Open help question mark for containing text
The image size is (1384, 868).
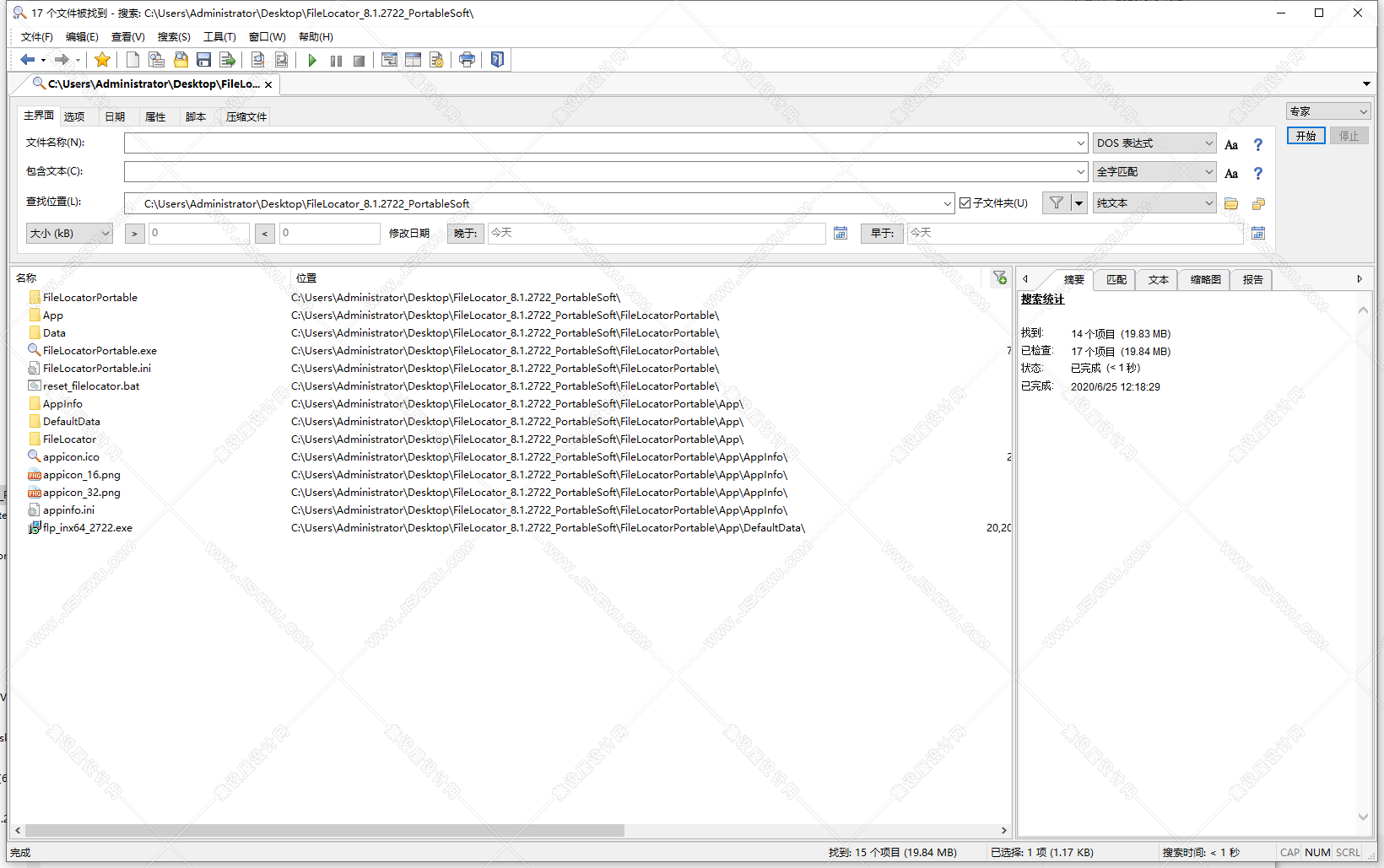(x=1258, y=173)
